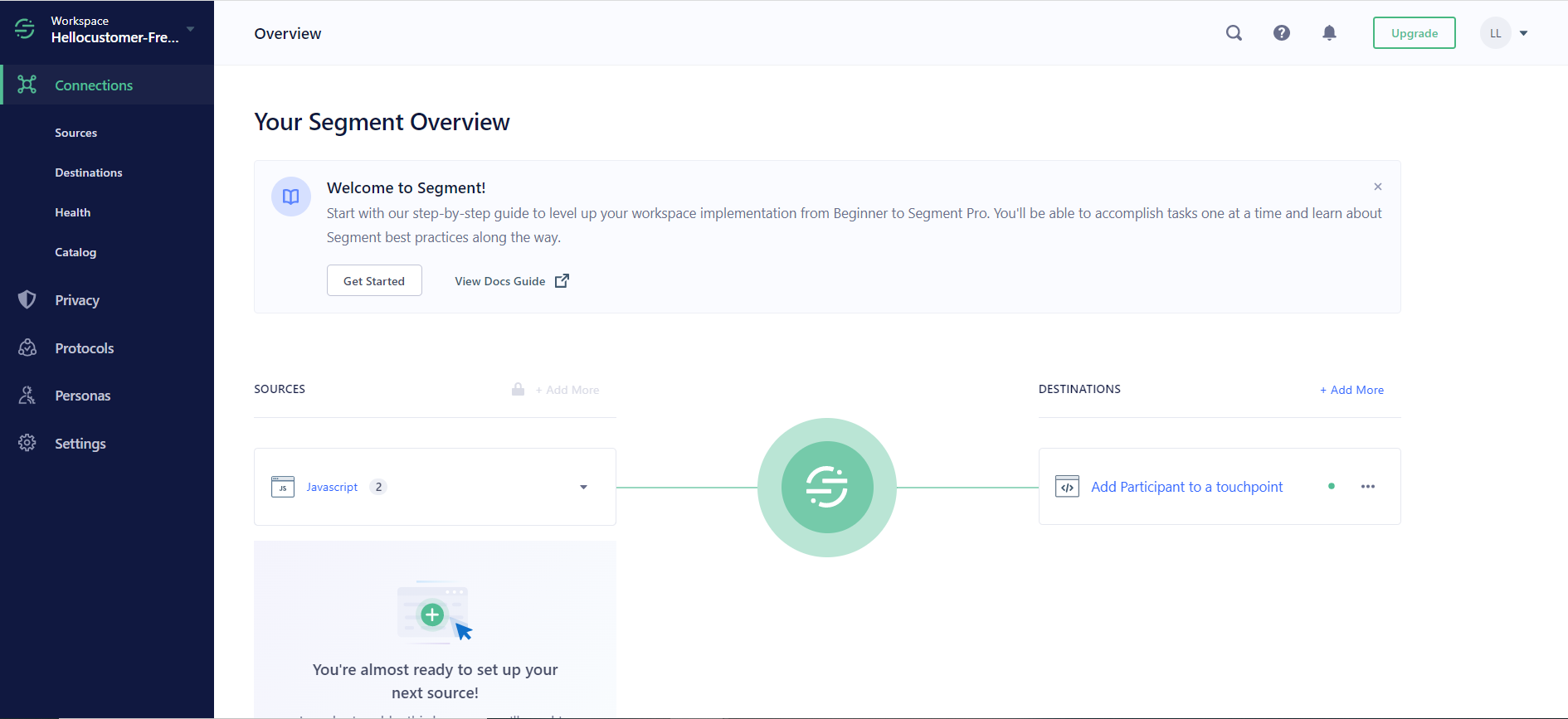
Task: Expand the user account dropdown arrow
Action: tap(1524, 33)
